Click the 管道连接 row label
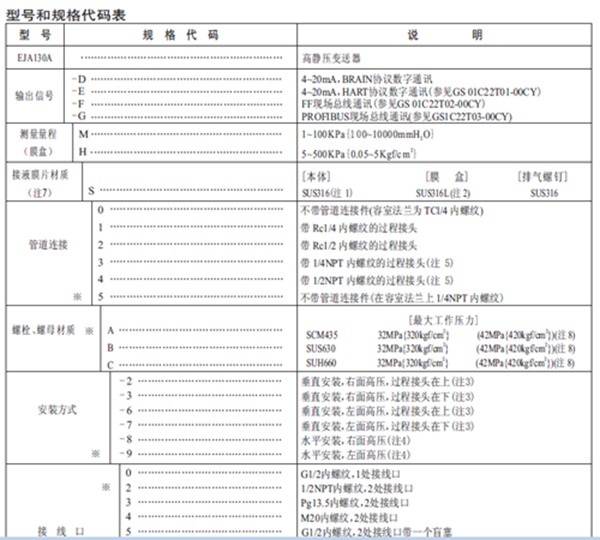 (x=48, y=245)
